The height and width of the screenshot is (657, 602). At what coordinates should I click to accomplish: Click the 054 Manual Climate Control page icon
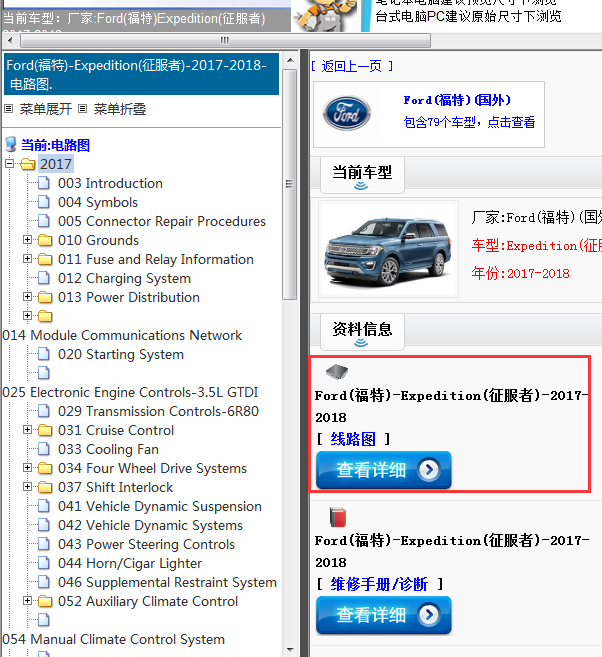pyautogui.click(x=44, y=620)
